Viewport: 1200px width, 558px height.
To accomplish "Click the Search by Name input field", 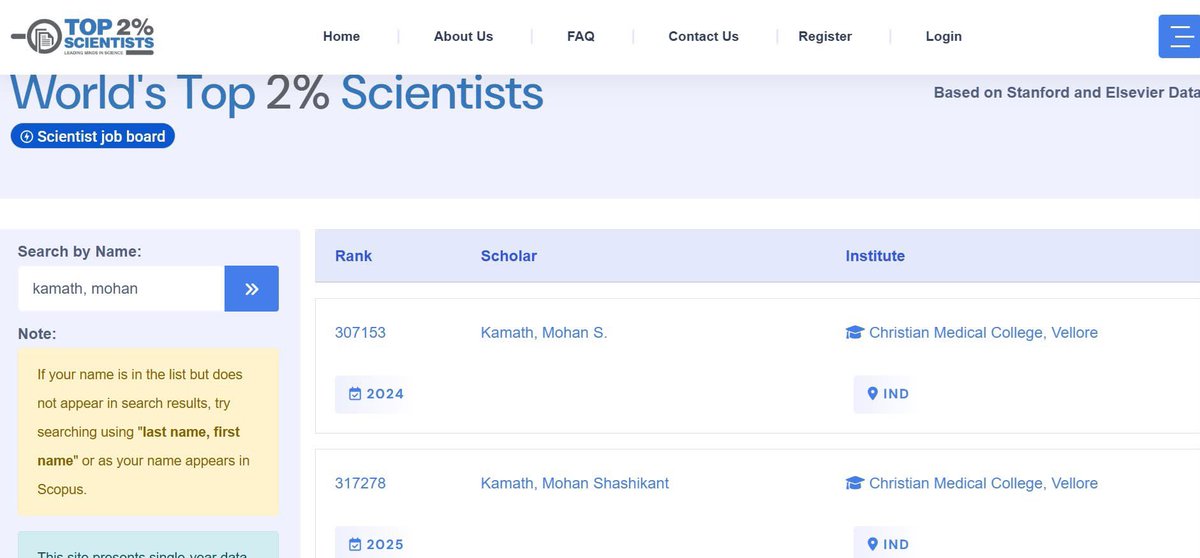I will point(121,289).
